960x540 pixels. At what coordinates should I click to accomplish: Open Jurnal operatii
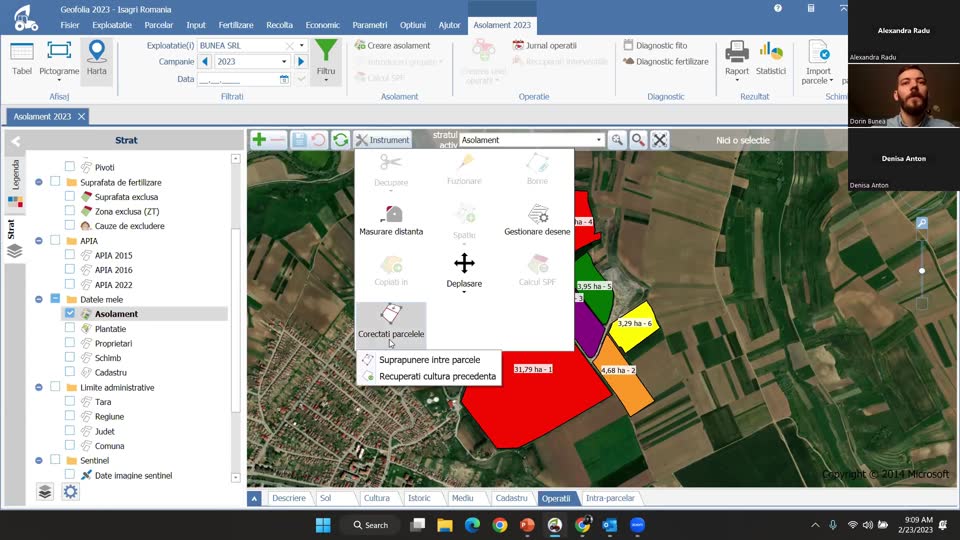point(544,45)
